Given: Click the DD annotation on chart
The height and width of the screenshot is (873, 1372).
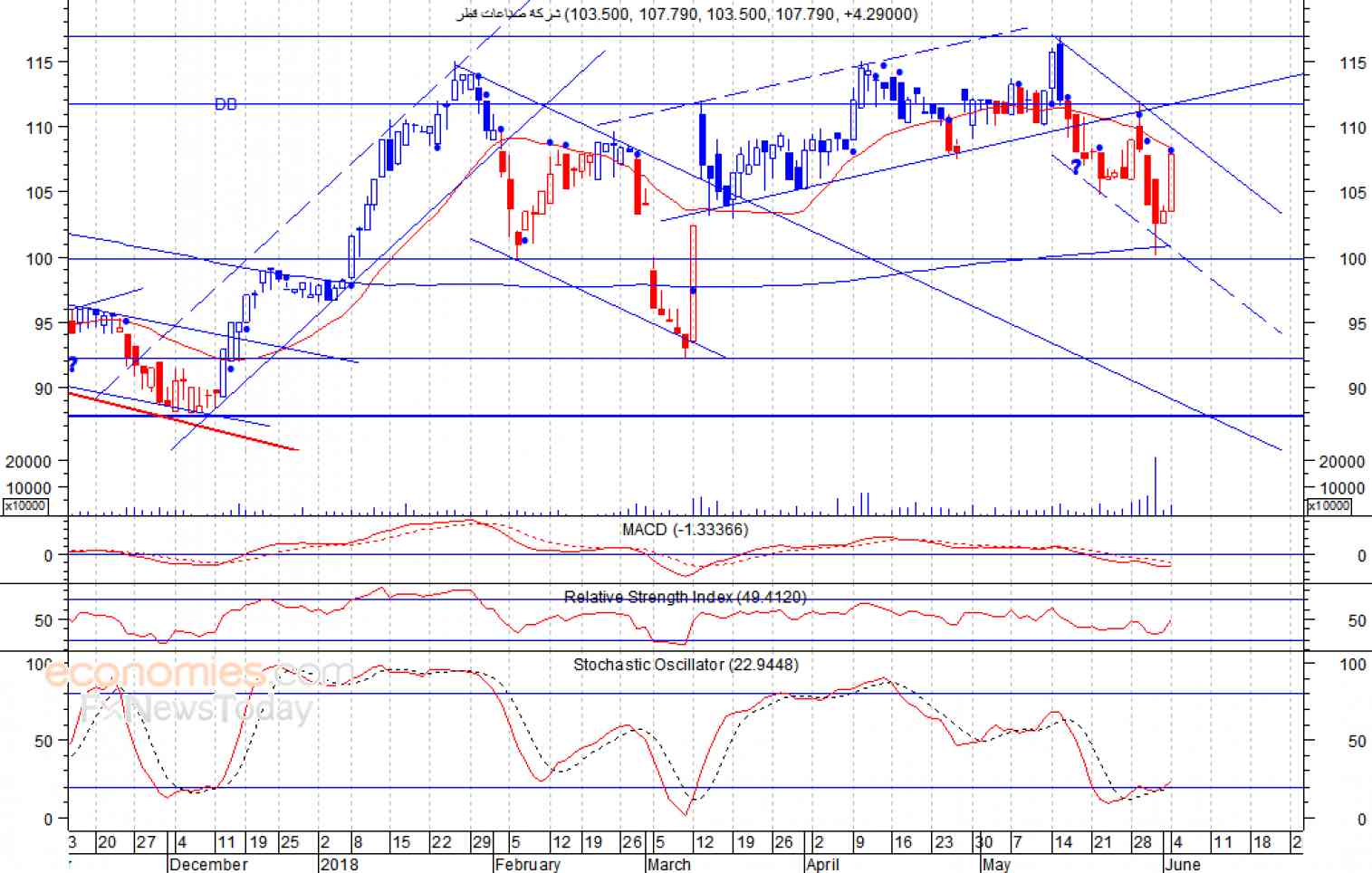Looking at the screenshot, I should [x=225, y=104].
